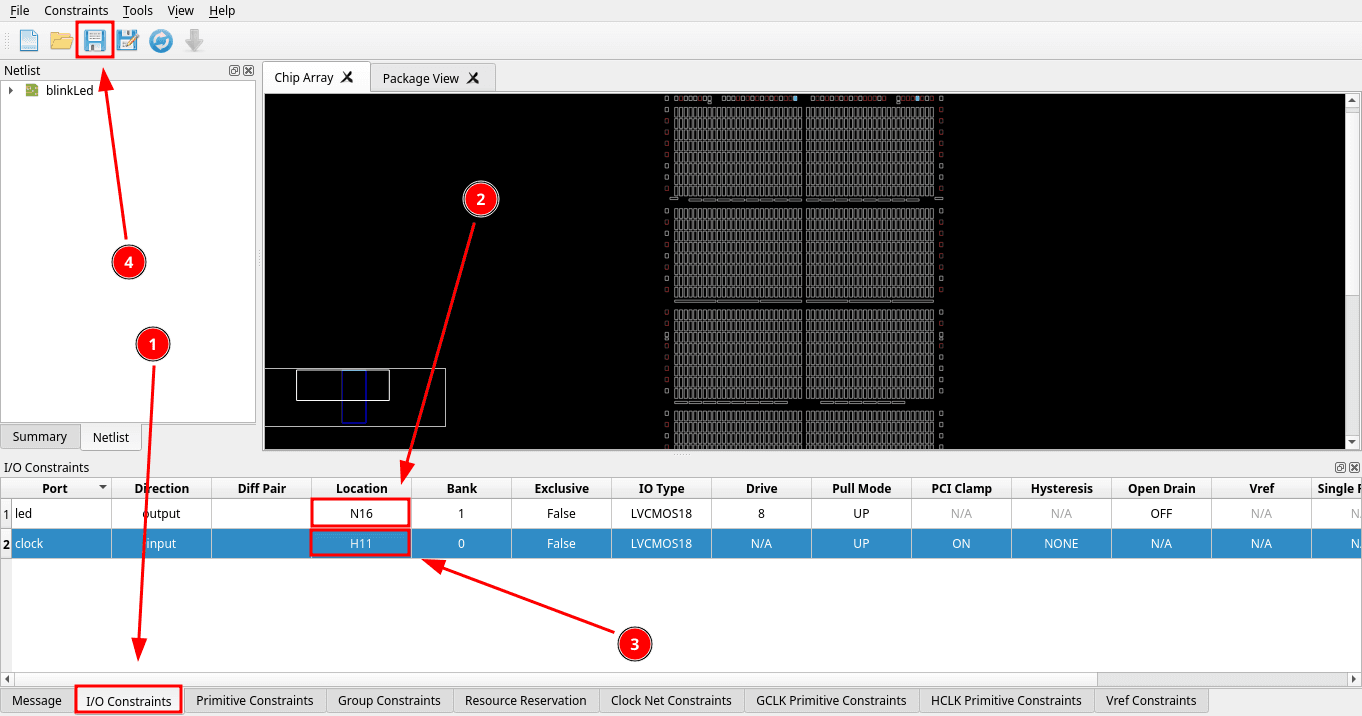Open the View menu
Viewport: 1362px width, 716px height.
[181, 10]
